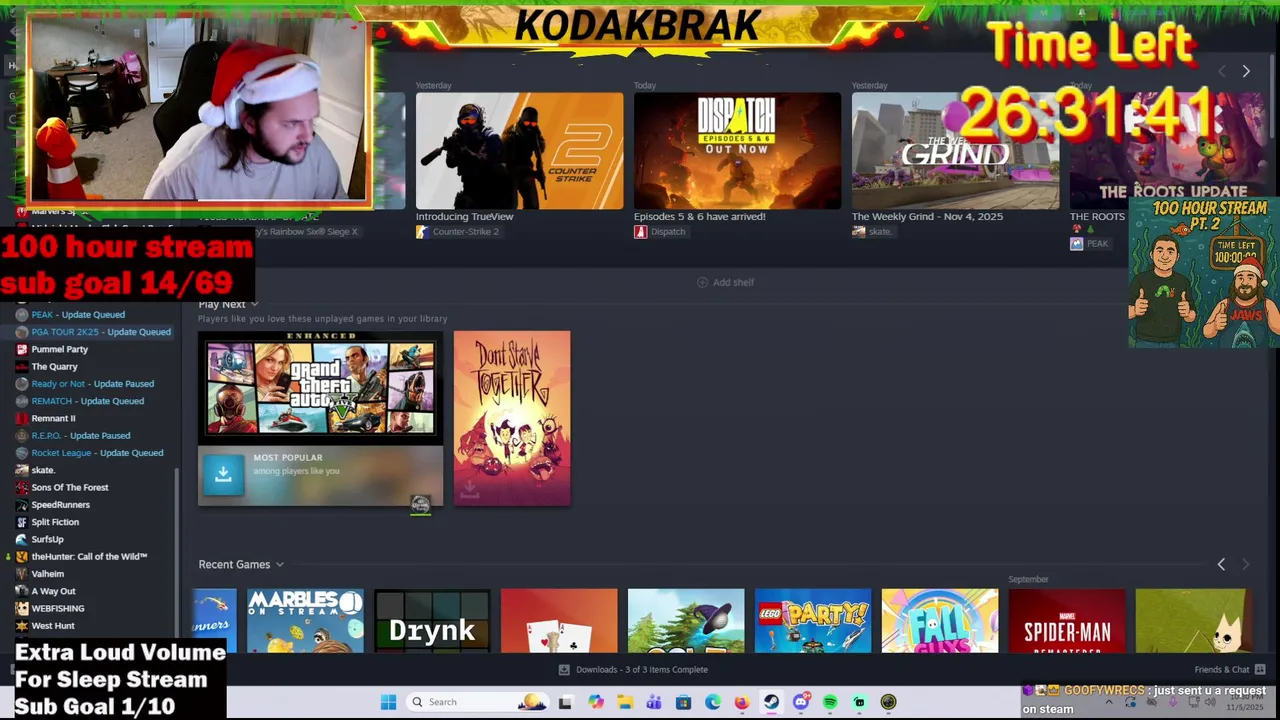This screenshot has width=1280, height=720.
Task: Click the Add shelf button
Action: (725, 283)
